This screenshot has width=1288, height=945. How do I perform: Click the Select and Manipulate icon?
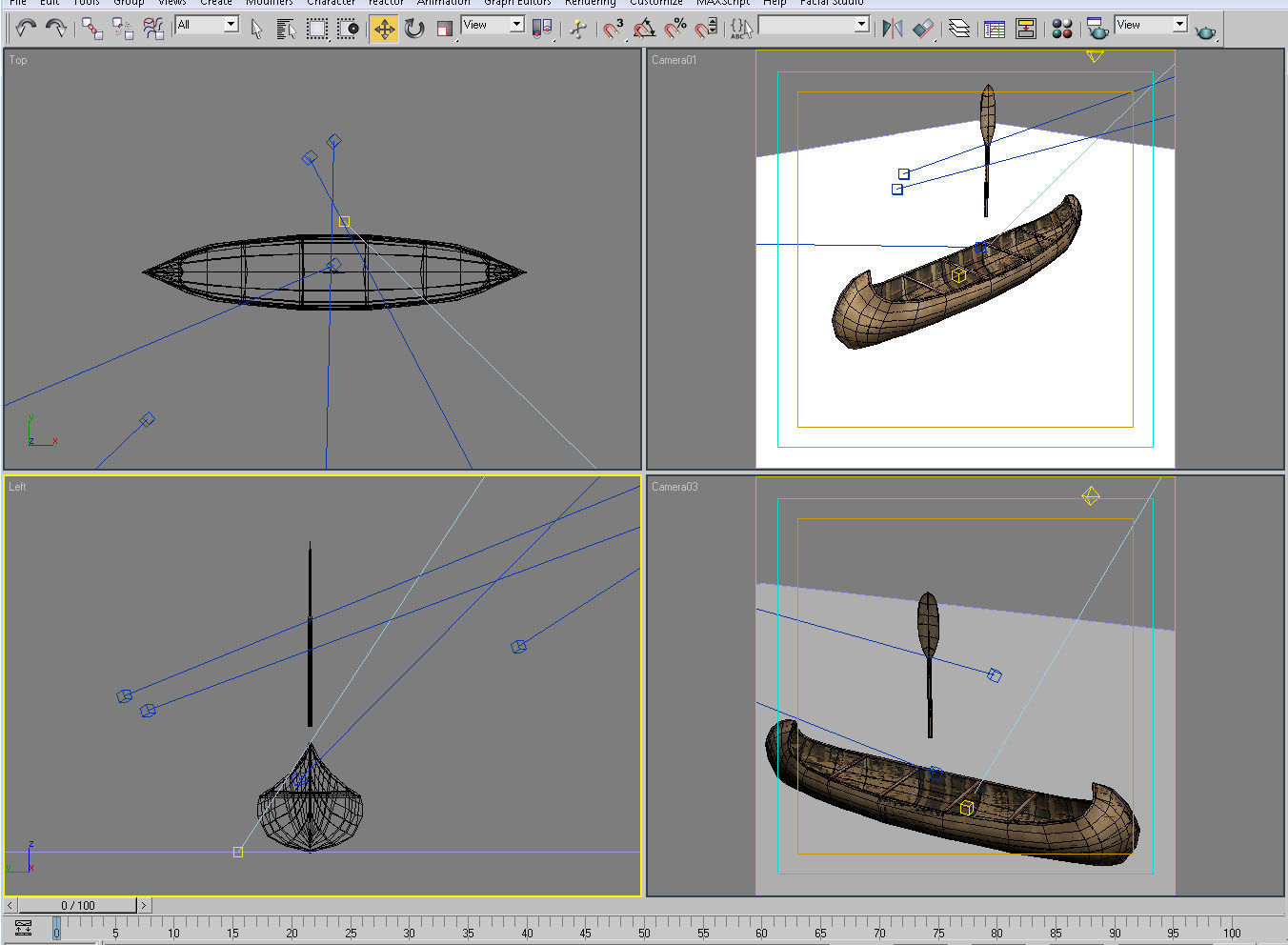[x=578, y=29]
